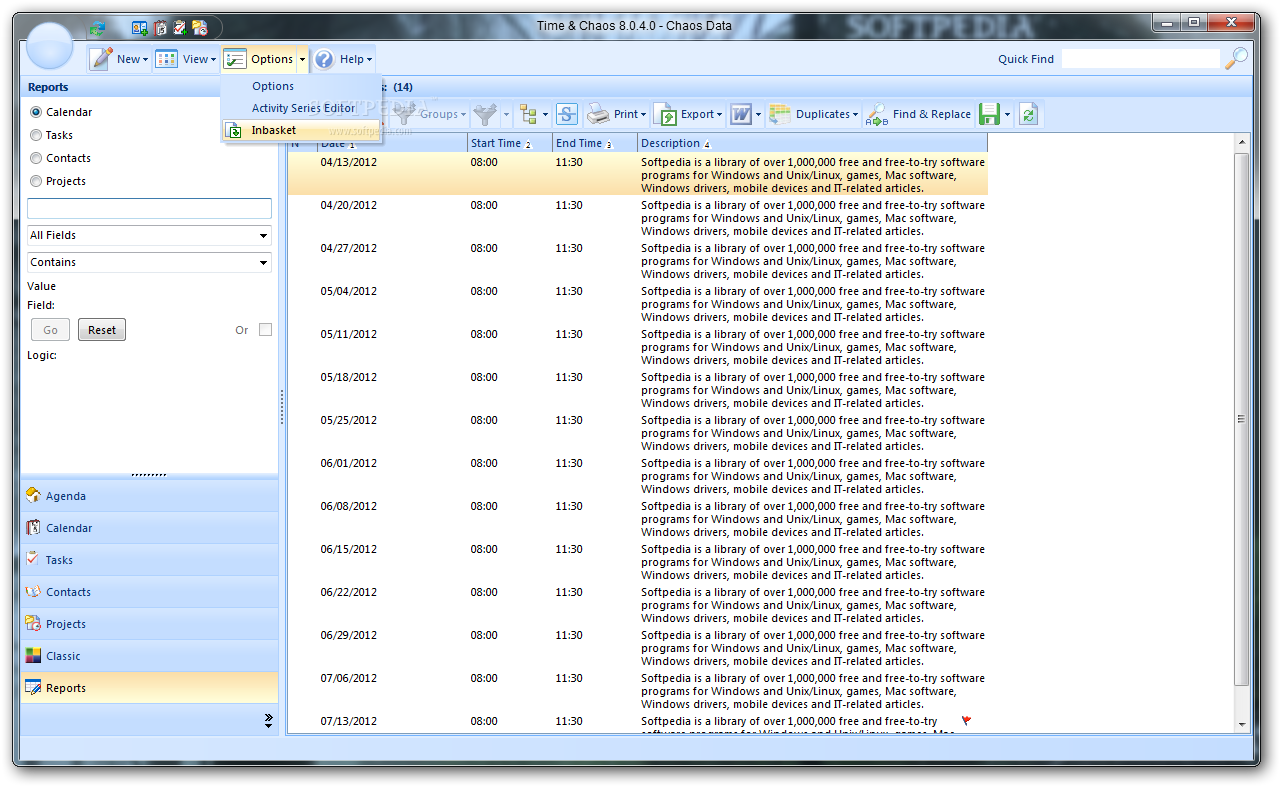Click the filter funnel icon in toolbar
The height and width of the screenshot is (787, 1281).
click(x=485, y=114)
